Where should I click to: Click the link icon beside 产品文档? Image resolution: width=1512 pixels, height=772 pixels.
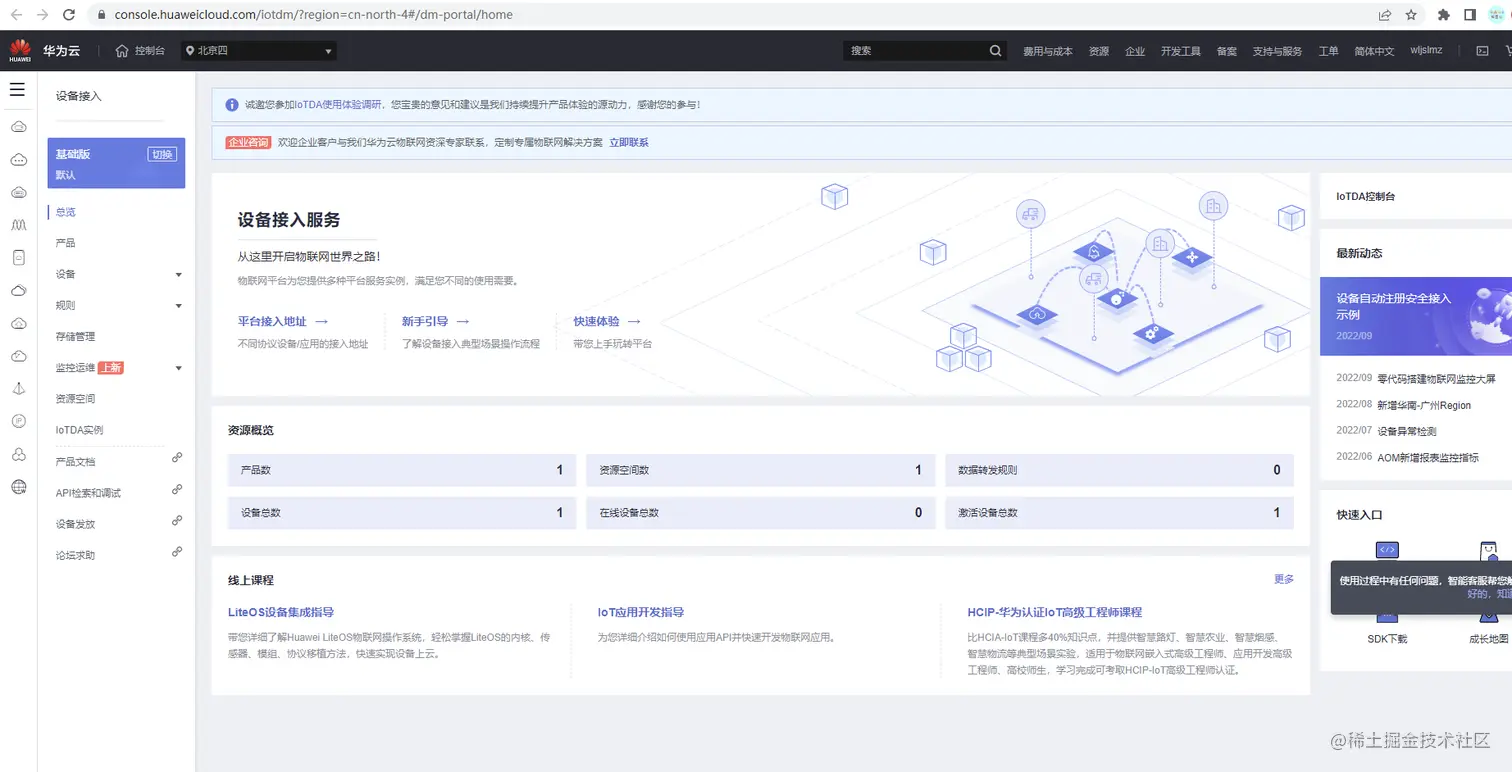(177, 458)
